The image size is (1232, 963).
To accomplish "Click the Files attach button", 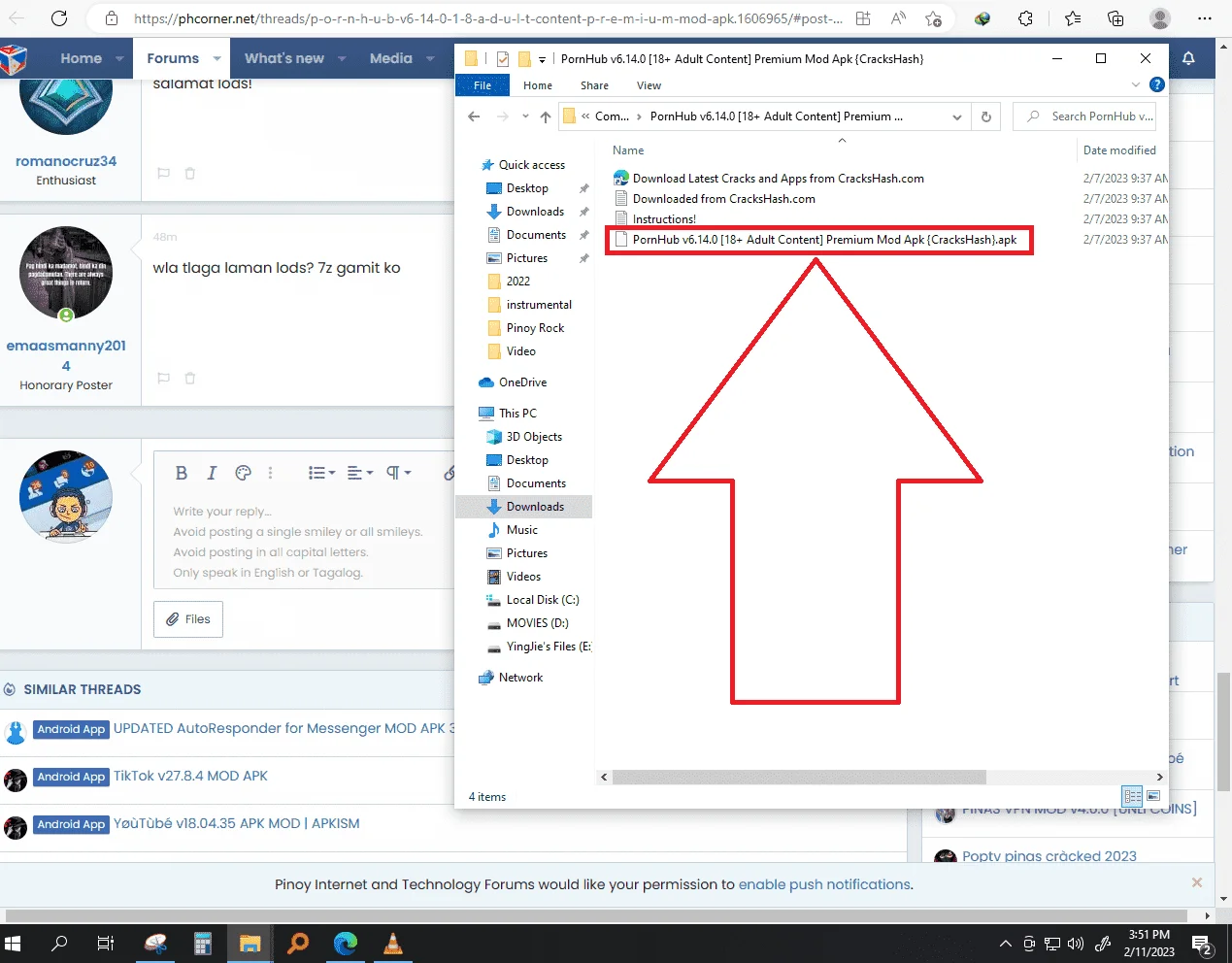I will tap(188, 618).
